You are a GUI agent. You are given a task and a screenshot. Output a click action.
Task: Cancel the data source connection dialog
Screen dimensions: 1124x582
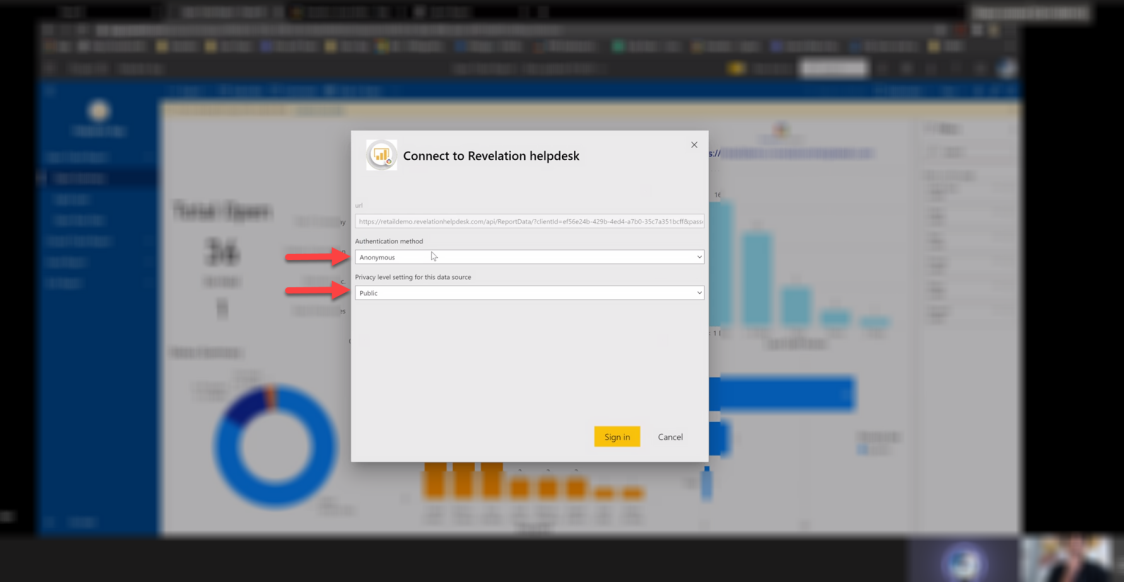[x=670, y=436]
